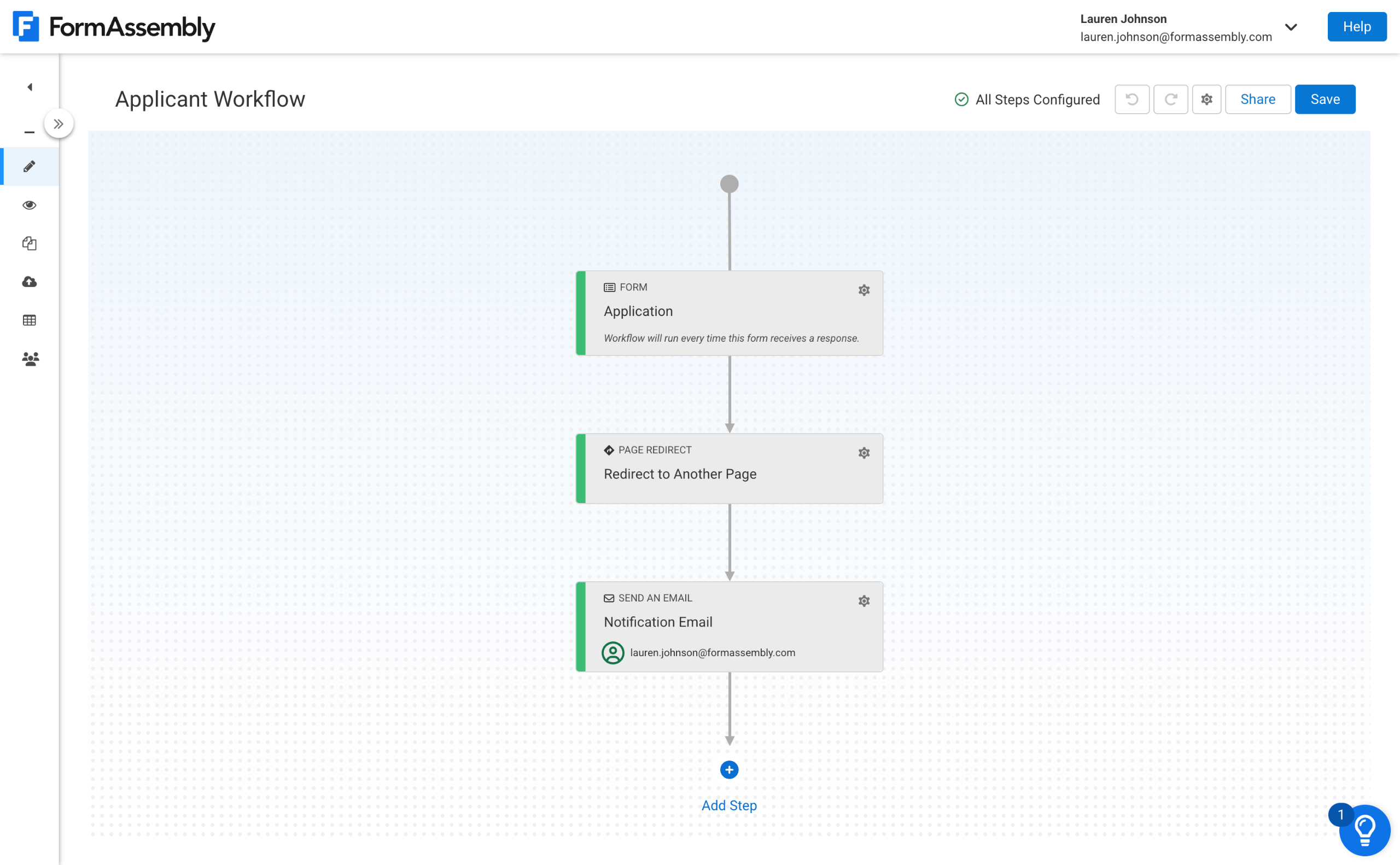The height and width of the screenshot is (865, 1400).
Task: Open the lightbulb tips widget
Action: click(1364, 829)
